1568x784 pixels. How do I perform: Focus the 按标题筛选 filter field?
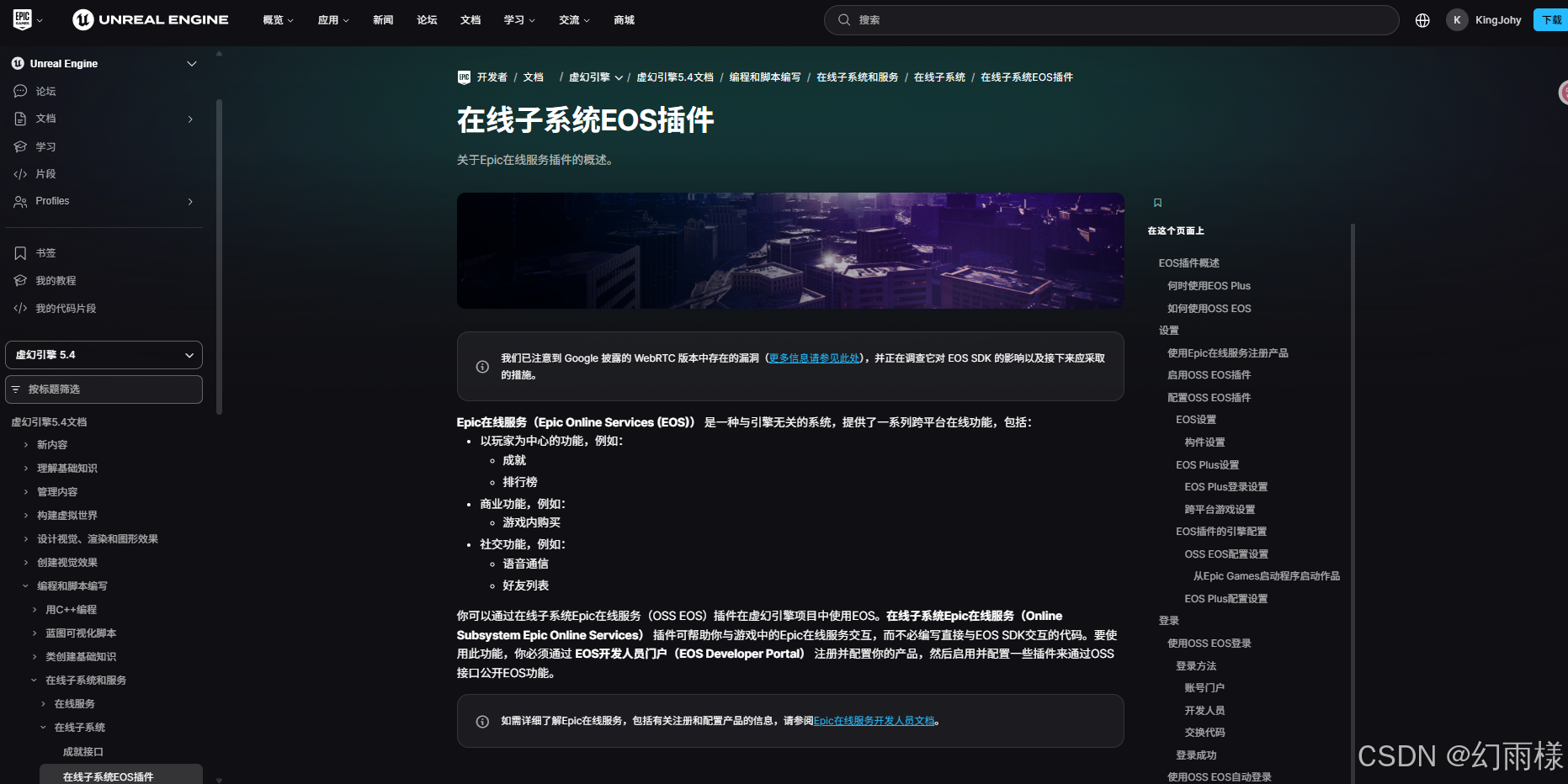(104, 389)
